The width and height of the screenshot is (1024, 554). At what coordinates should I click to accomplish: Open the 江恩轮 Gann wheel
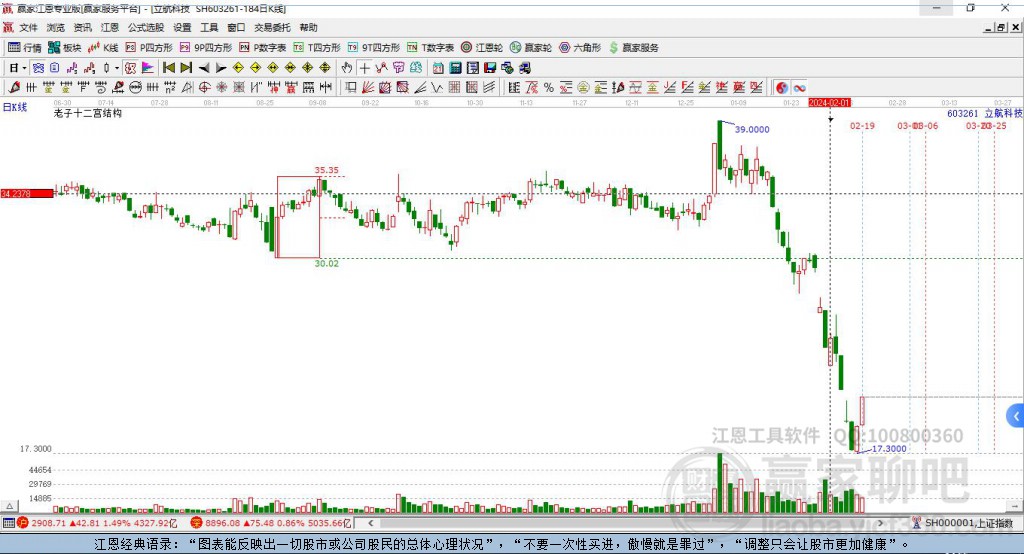[482, 48]
